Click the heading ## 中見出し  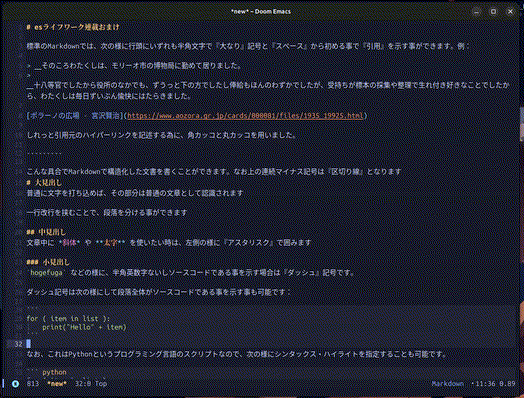(46, 232)
